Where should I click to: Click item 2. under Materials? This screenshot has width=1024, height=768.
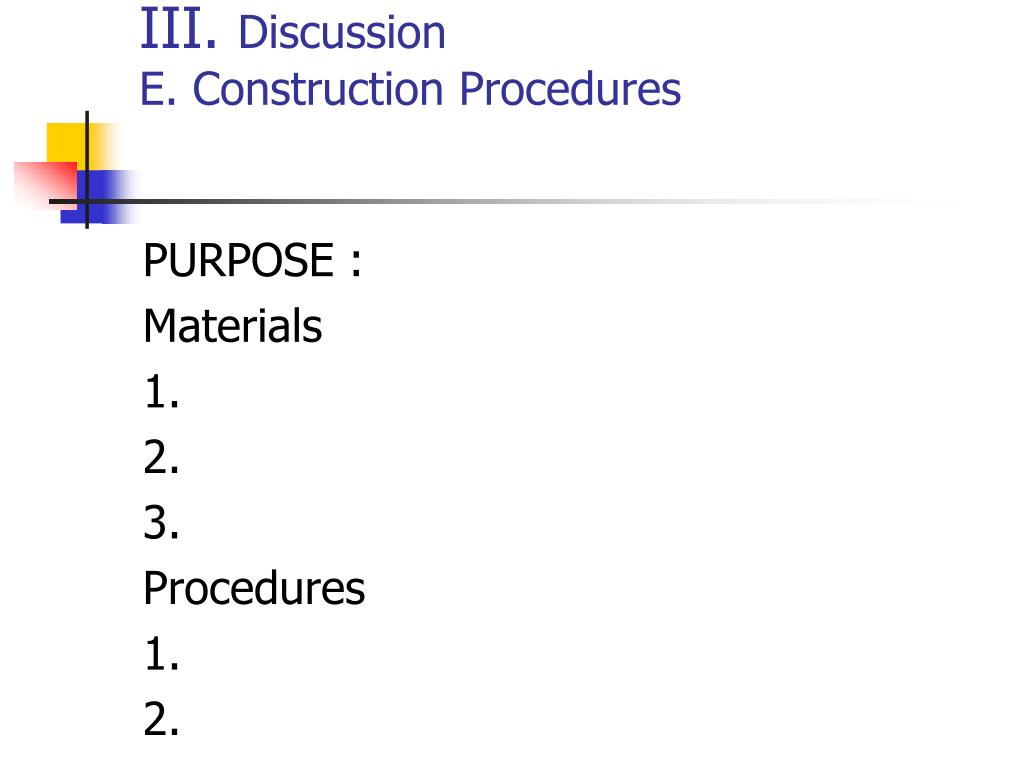[161, 457]
